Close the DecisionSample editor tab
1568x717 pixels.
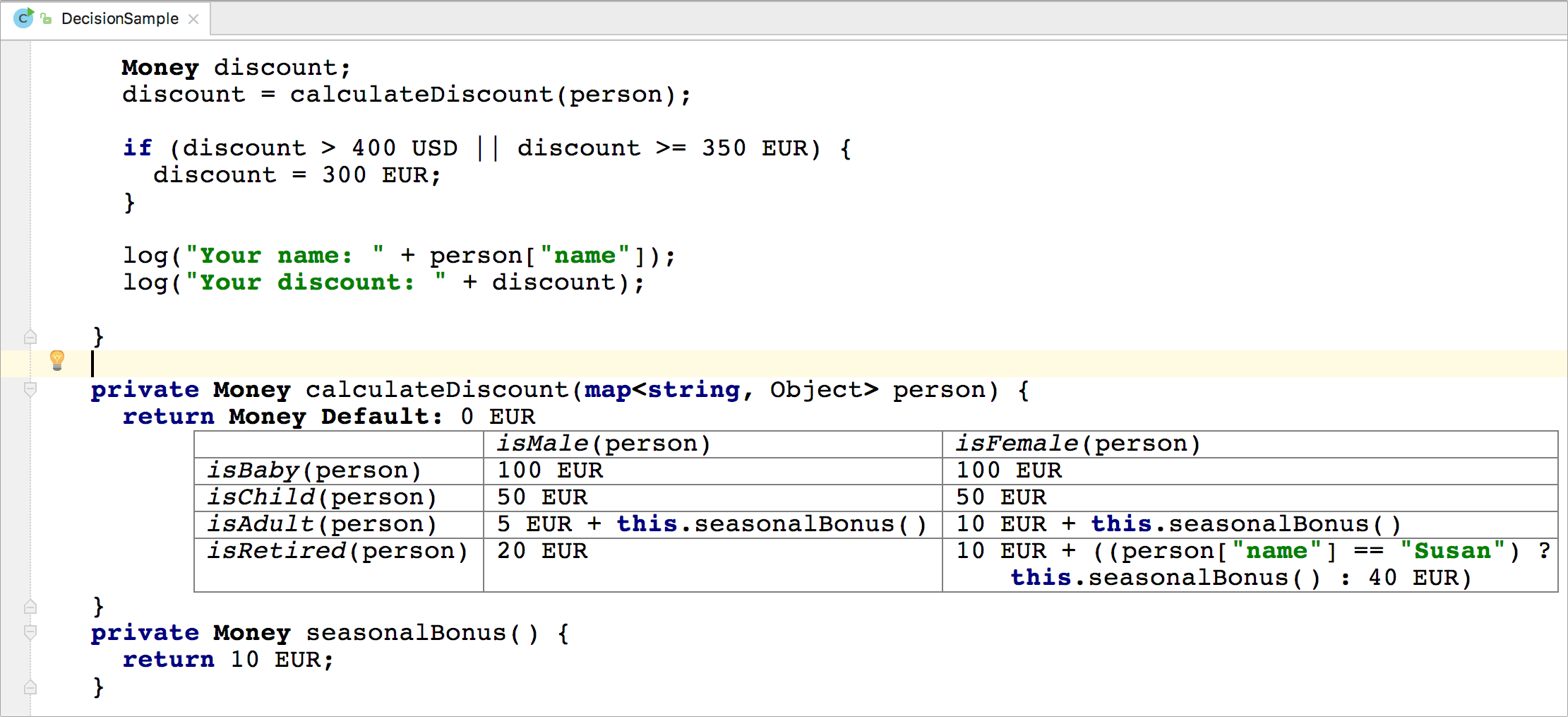(x=193, y=19)
